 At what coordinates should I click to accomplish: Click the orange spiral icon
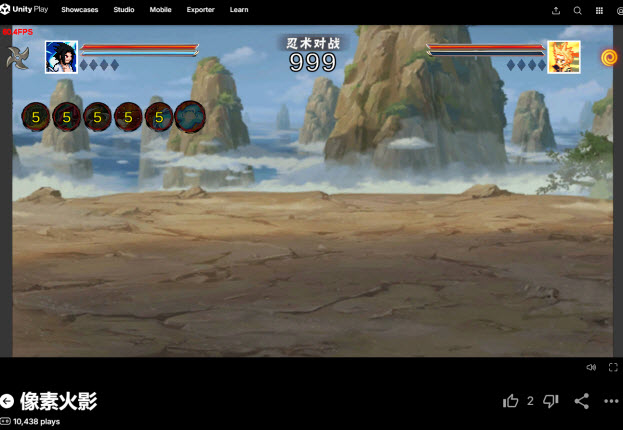pos(608,57)
